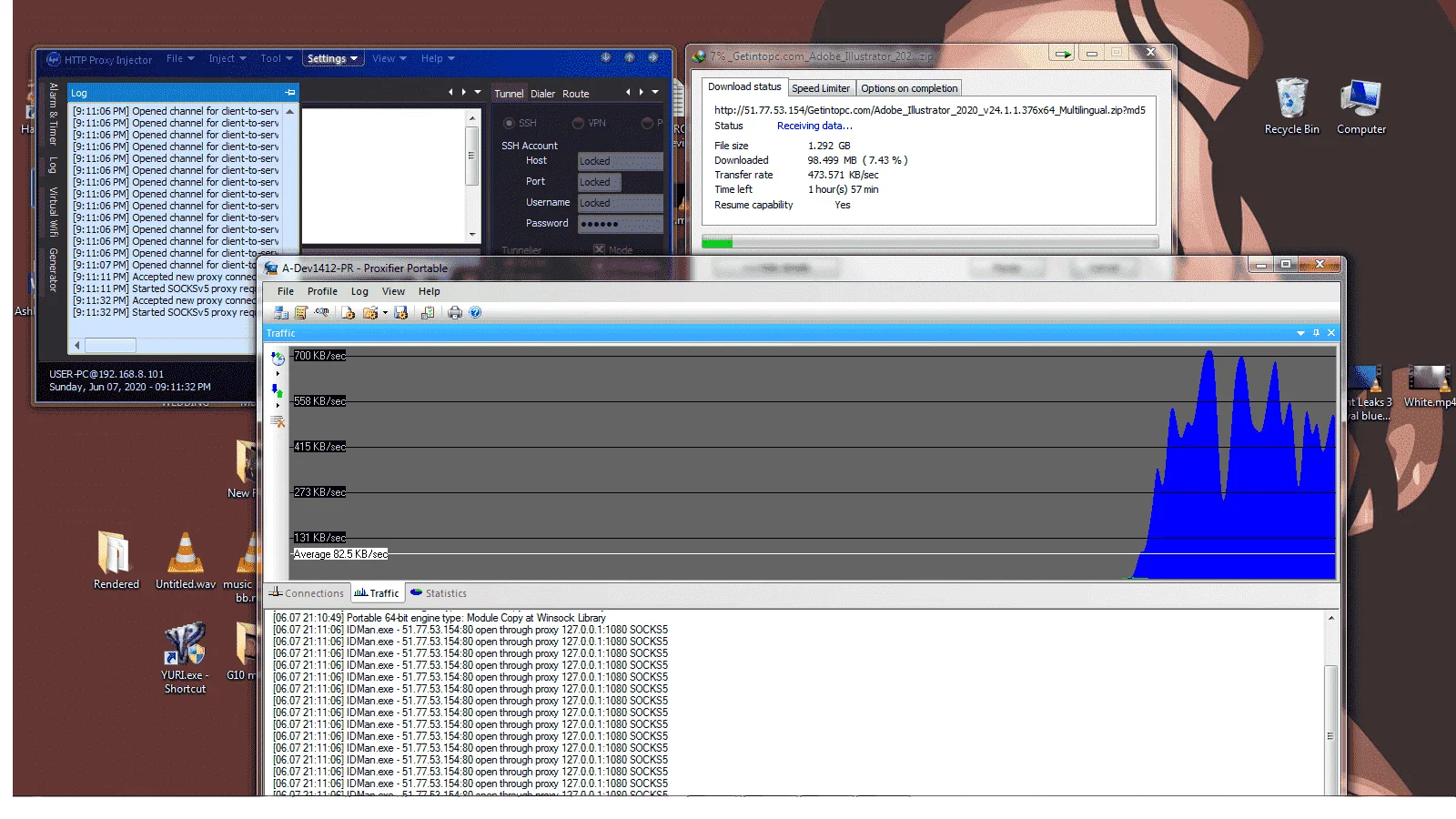
Task: Select the VPN radio button in Tunnel tab
Action: pyautogui.click(x=578, y=123)
